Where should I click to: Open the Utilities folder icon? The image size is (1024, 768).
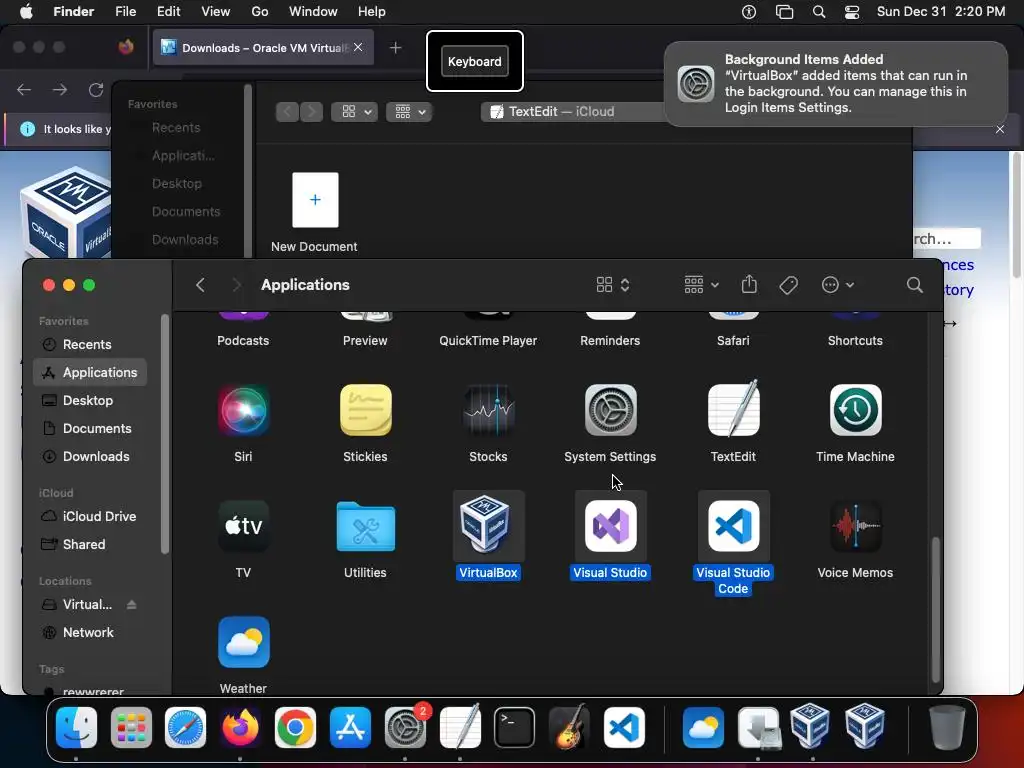[x=365, y=526]
